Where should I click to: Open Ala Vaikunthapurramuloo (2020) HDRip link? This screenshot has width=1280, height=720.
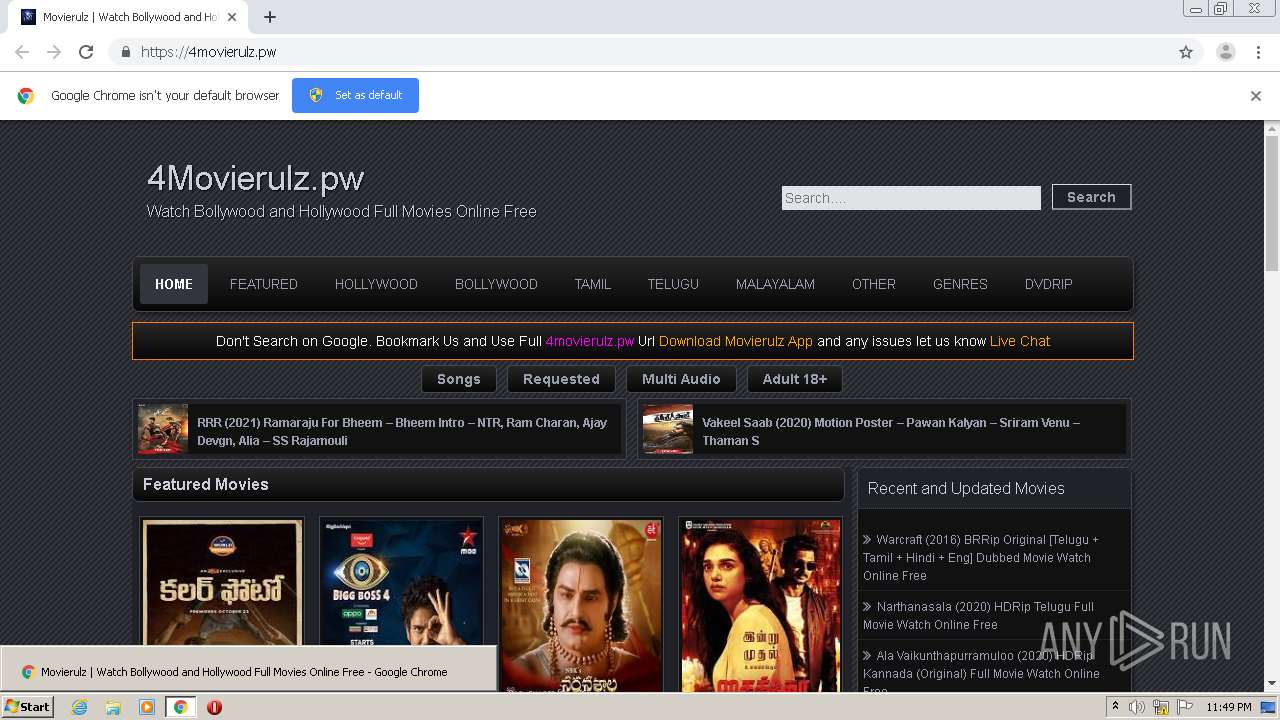coord(982,673)
